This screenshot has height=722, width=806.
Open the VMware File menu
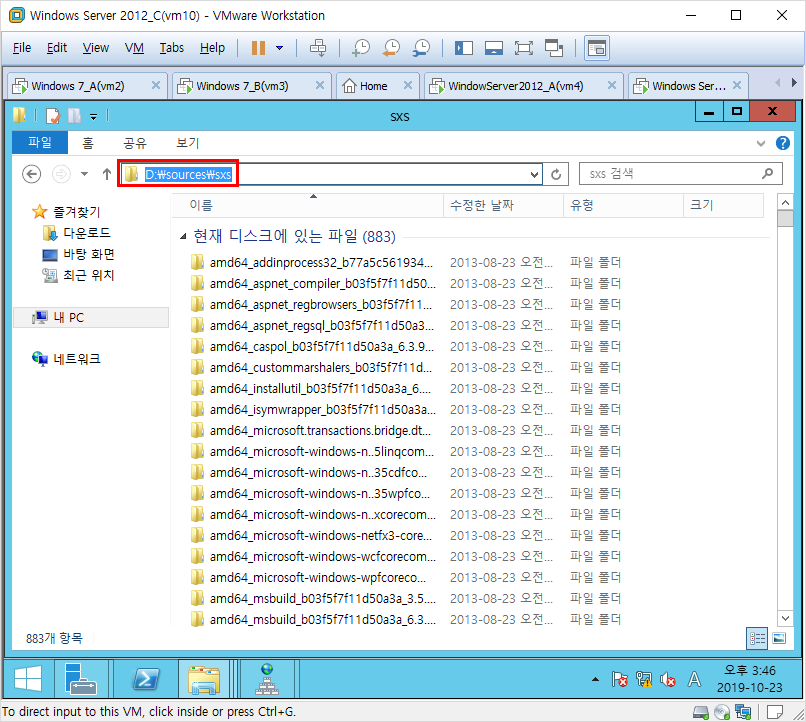point(22,48)
